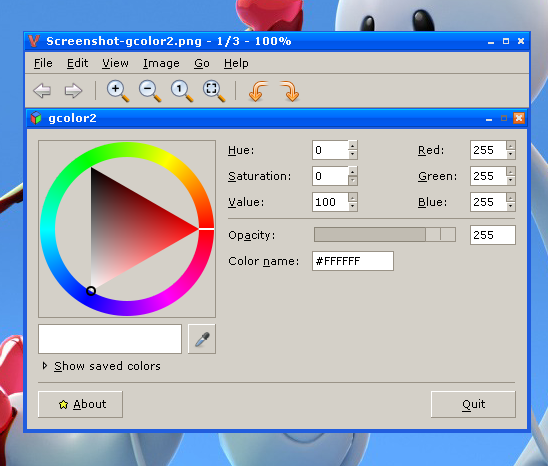Open the Image menu
Image resolution: width=548 pixels, height=466 pixels.
coord(161,63)
